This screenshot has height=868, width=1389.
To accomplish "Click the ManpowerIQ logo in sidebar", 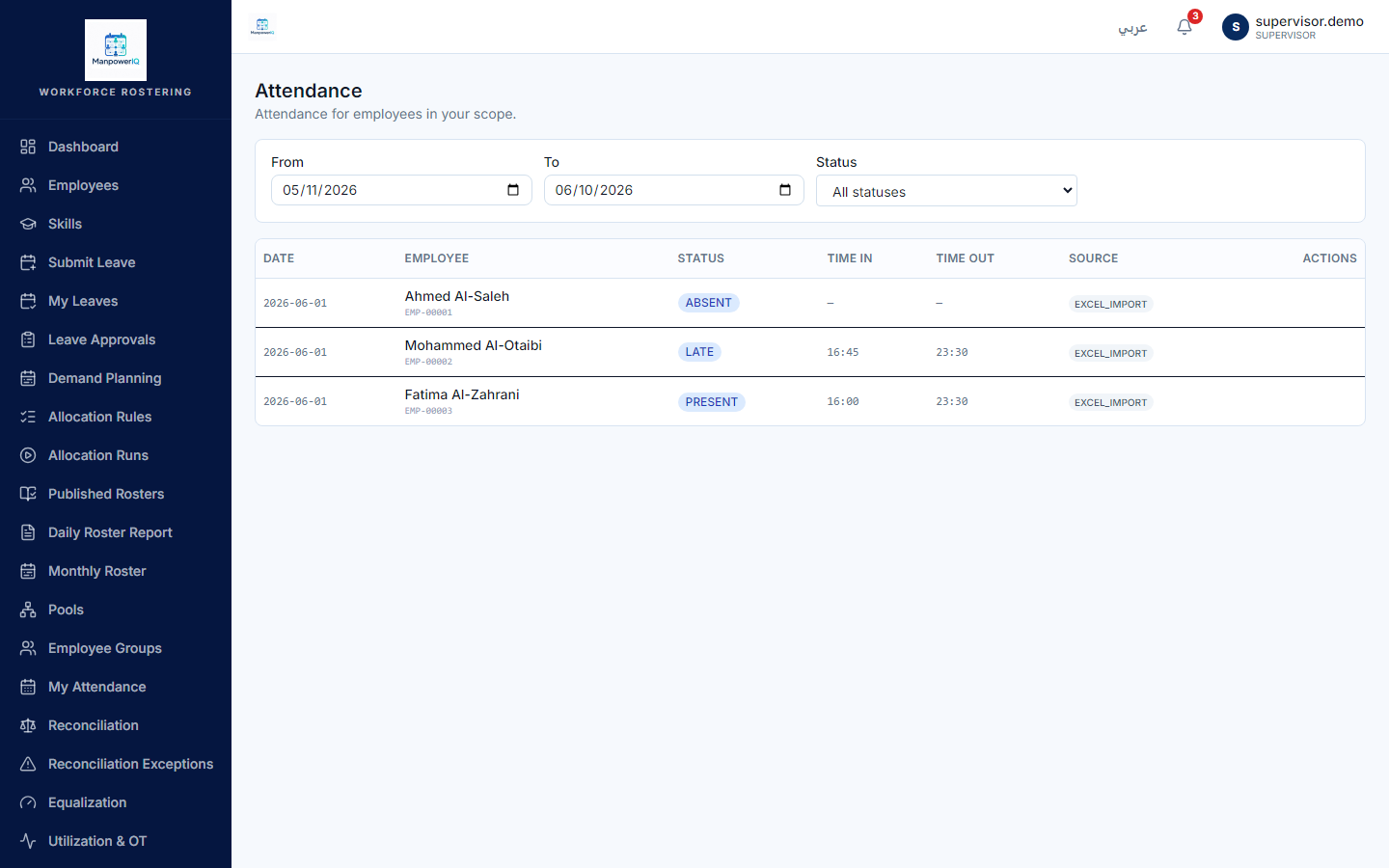I will coord(116,50).
